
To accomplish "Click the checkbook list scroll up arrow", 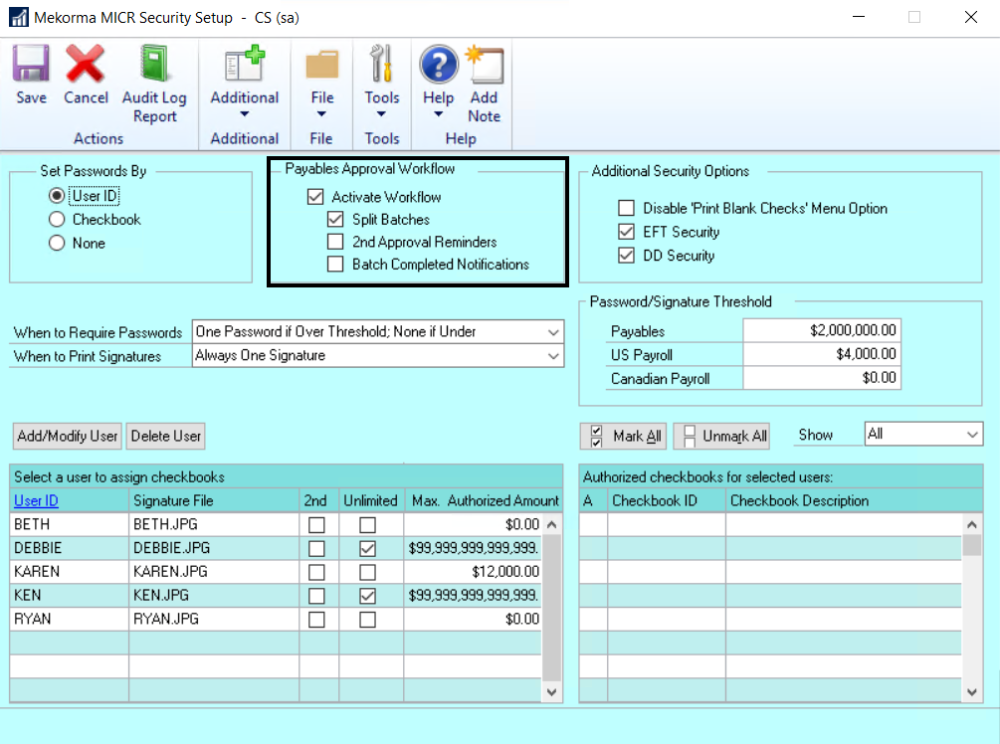I will (972, 525).
